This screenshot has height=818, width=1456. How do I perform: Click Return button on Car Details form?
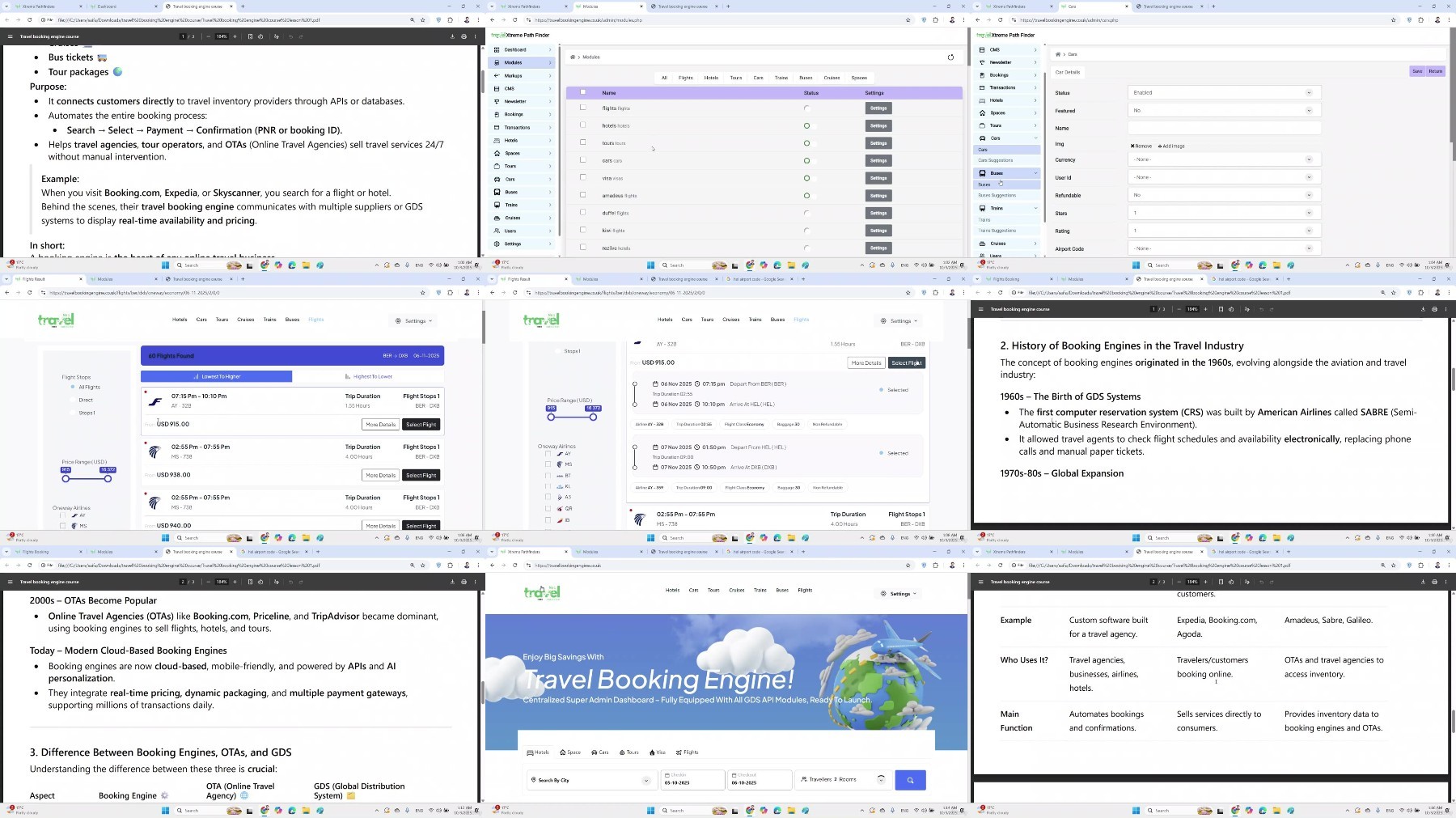point(1435,71)
